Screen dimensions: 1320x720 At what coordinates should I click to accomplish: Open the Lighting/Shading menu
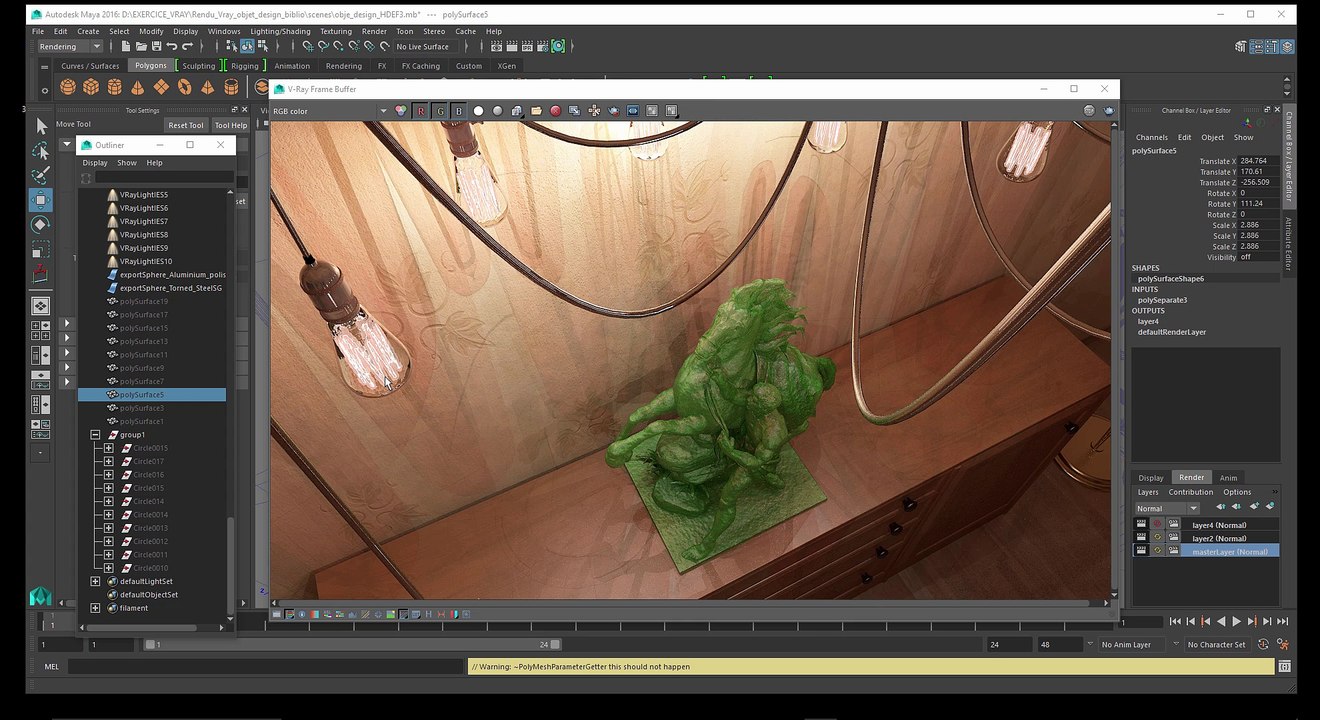pos(280,31)
